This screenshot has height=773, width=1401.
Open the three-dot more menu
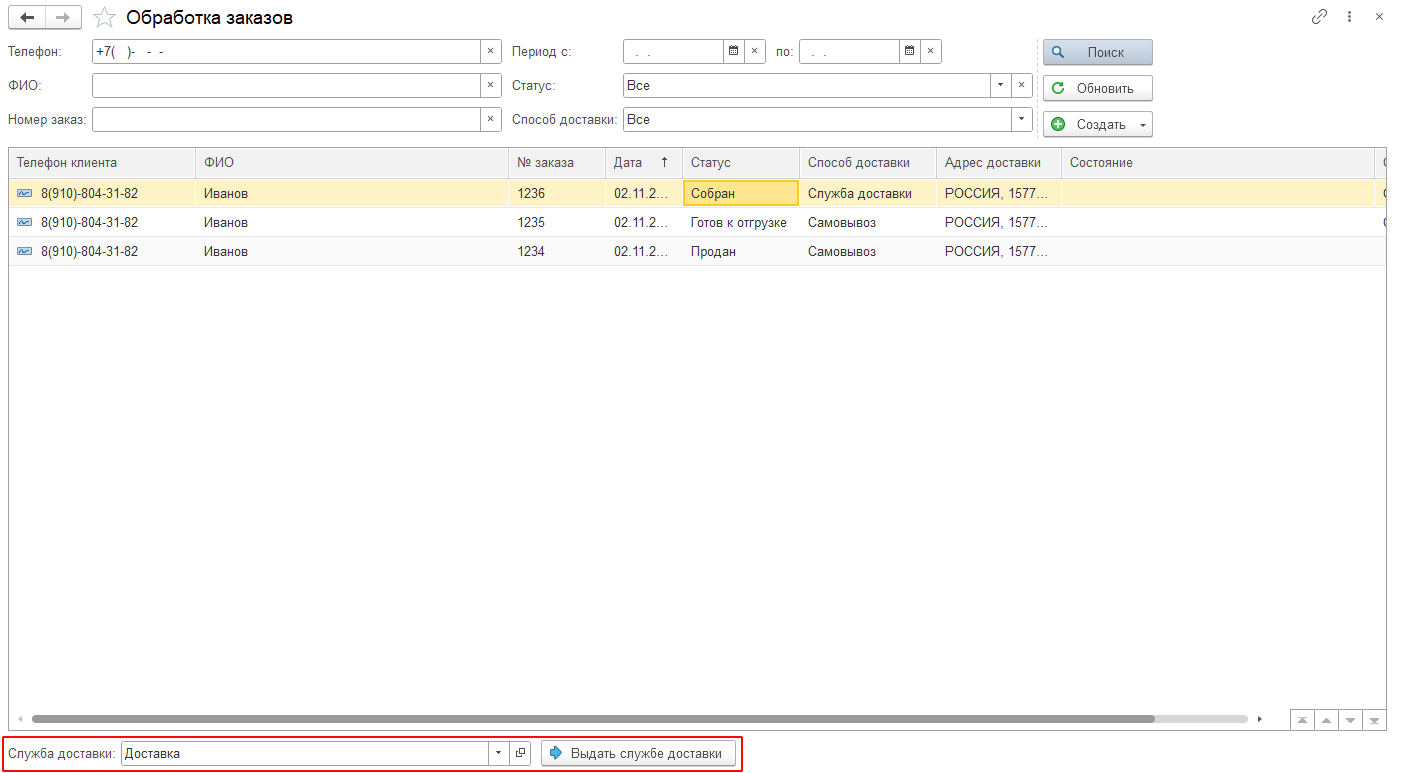[x=1349, y=17]
